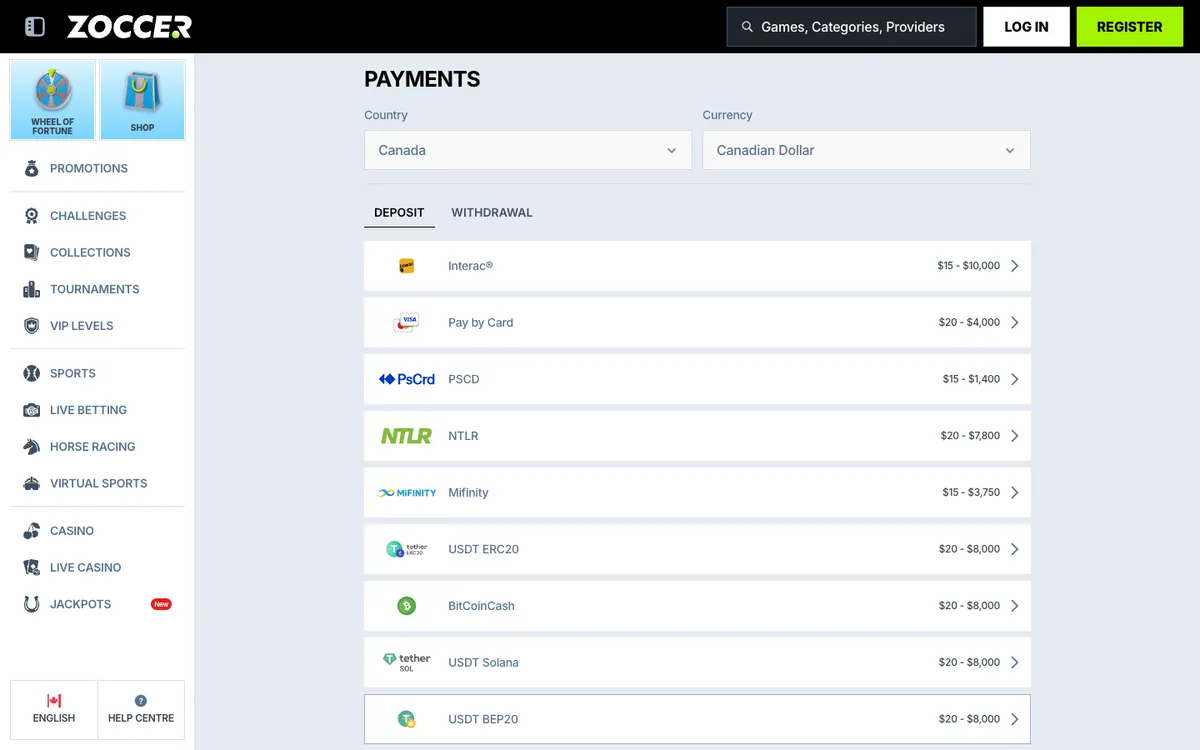Expand the USDT BEP20 row chevron
Image resolution: width=1200 pixels, height=750 pixels.
pyautogui.click(x=1015, y=719)
